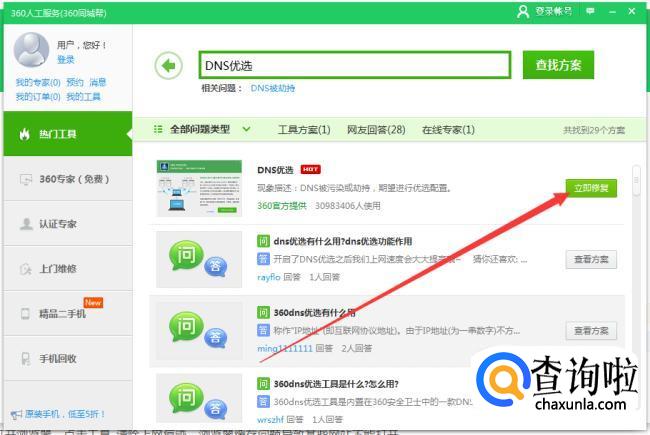
Task: Click the results list scrollbar handle
Action: pos(636,180)
